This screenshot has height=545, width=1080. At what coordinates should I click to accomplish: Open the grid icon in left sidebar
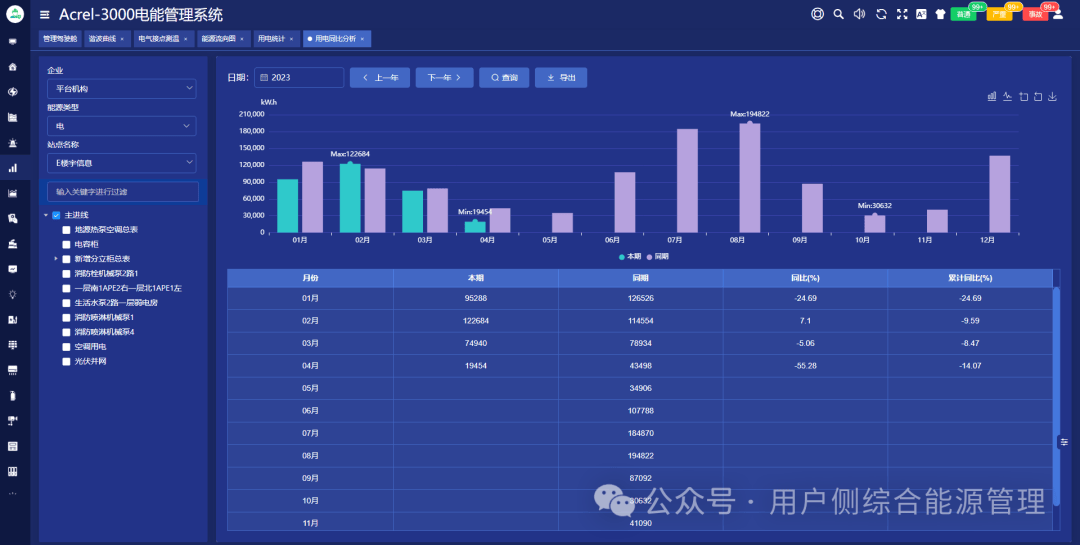coord(12,345)
